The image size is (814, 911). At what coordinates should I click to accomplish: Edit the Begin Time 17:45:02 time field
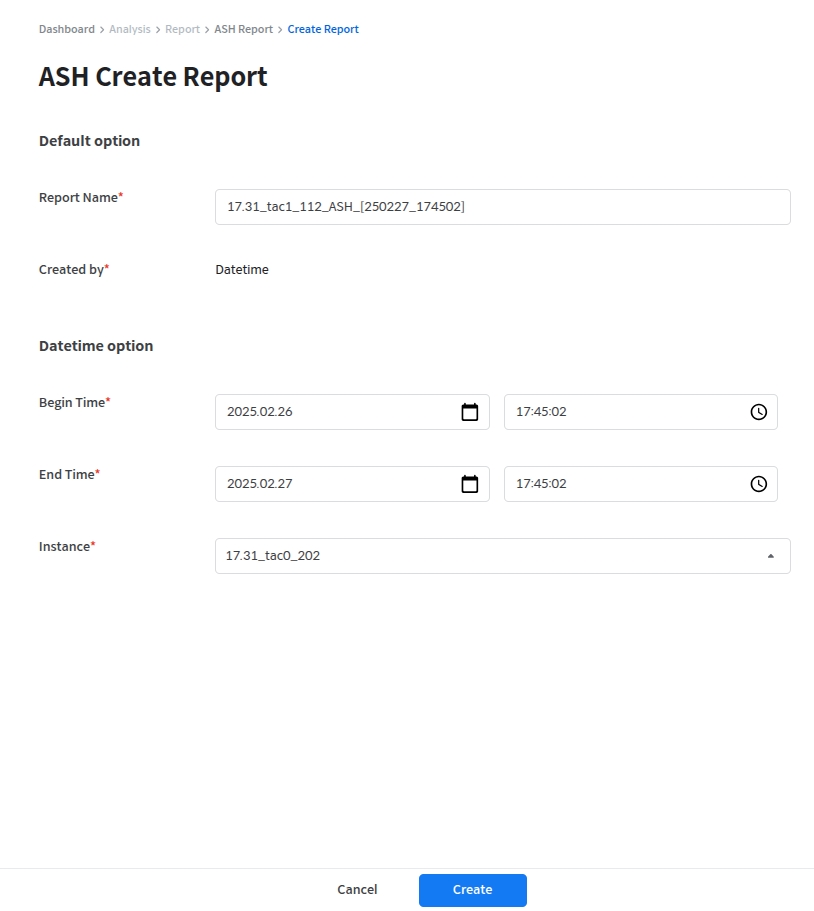click(x=620, y=412)
